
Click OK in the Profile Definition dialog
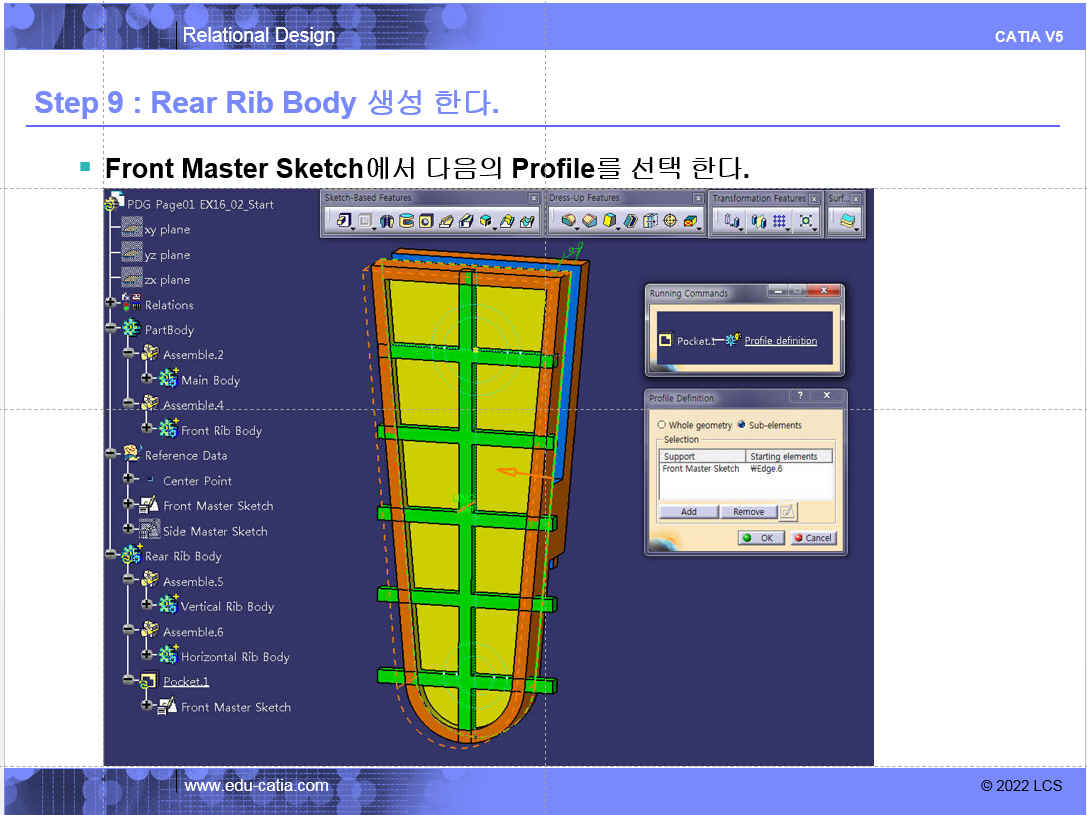(x=760, y=538)
